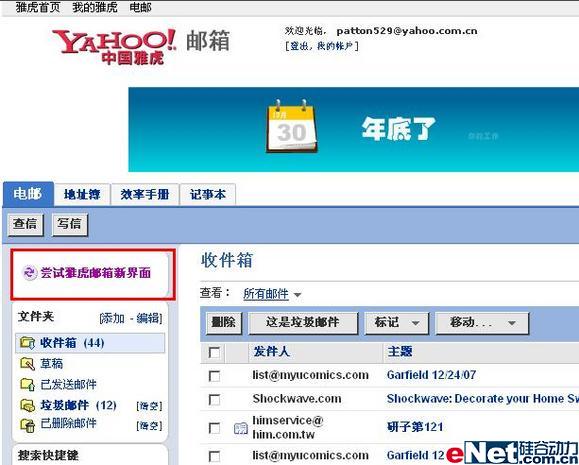Open the 记事本 tab
This screenshot has height=465, width=579.
pyautogui.click(x=208, y=194)
